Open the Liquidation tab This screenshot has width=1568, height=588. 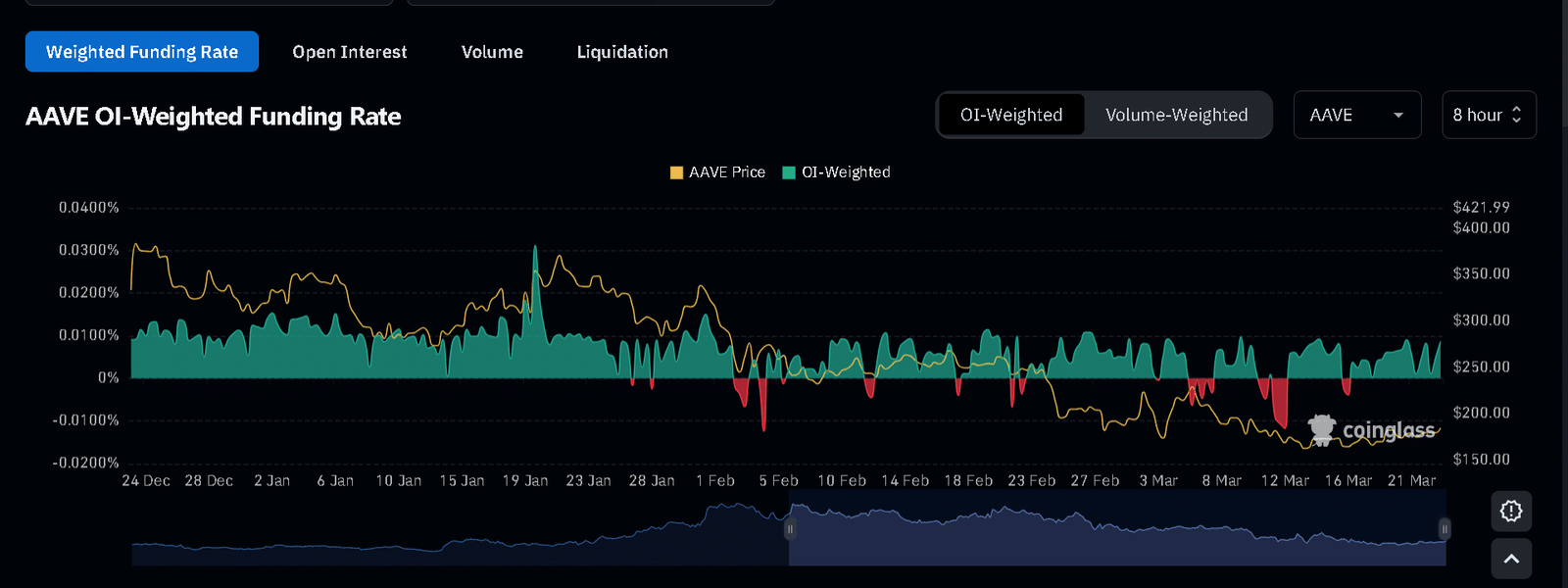(622, 52)
